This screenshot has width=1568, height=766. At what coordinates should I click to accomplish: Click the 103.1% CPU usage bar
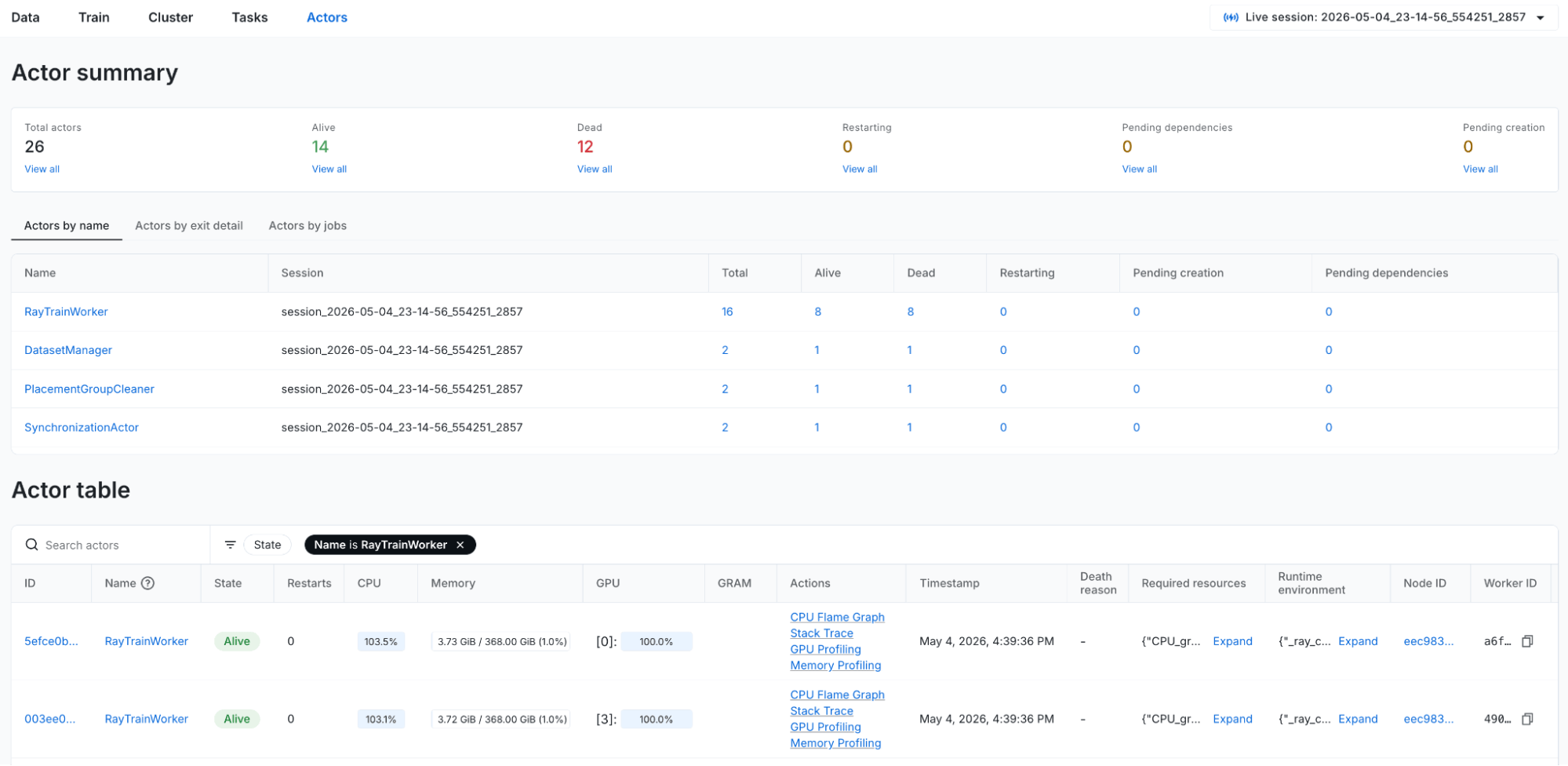point(380,719)
